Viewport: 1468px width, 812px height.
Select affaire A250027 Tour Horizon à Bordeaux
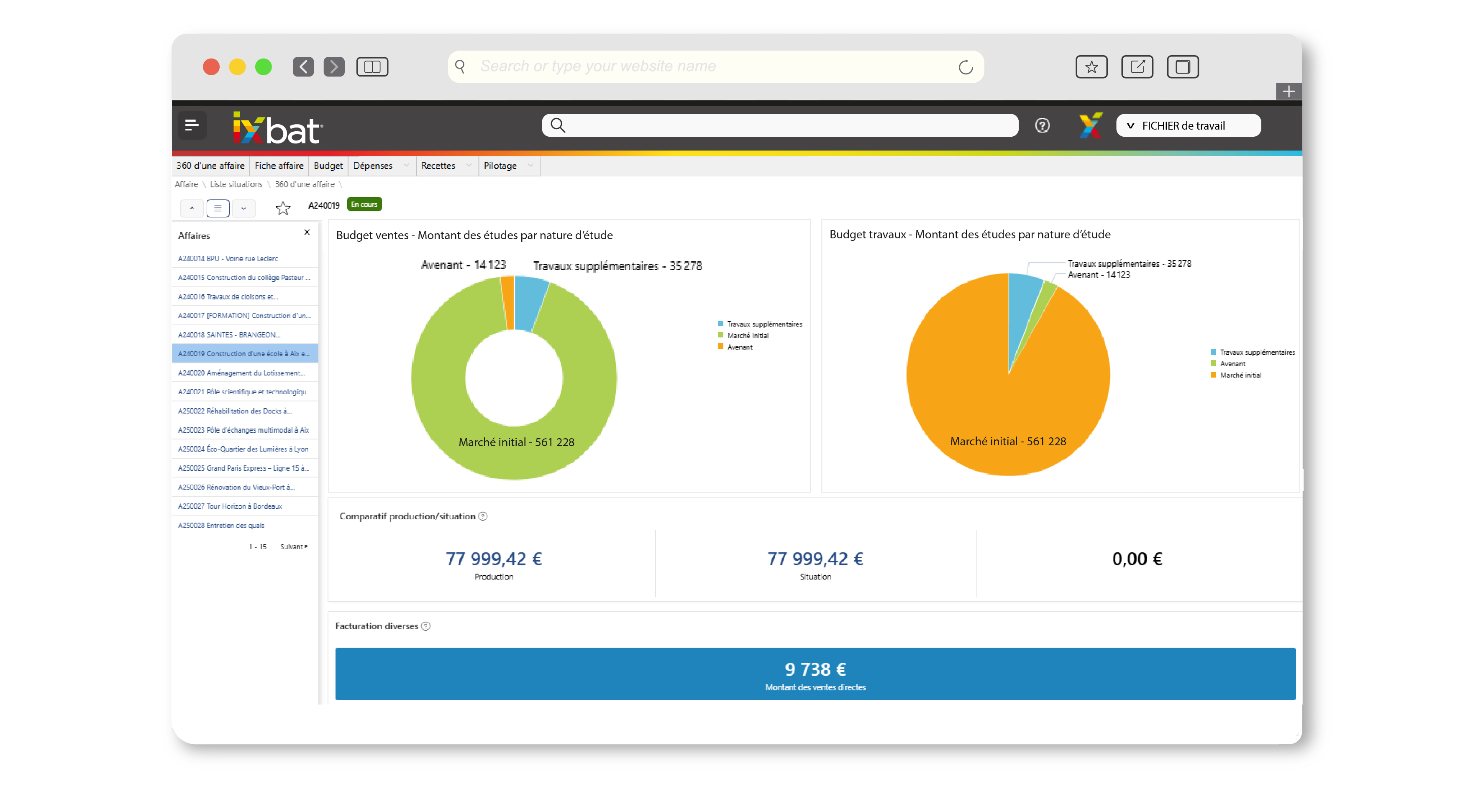point(230,506)
